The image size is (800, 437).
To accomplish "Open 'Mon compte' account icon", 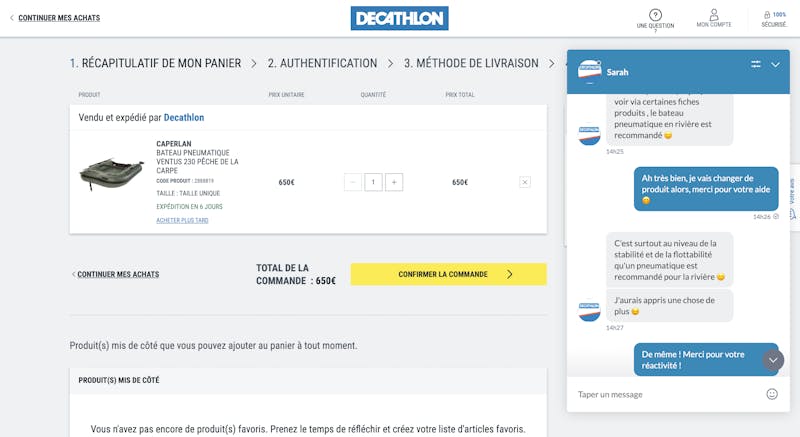I will (714, 15).
